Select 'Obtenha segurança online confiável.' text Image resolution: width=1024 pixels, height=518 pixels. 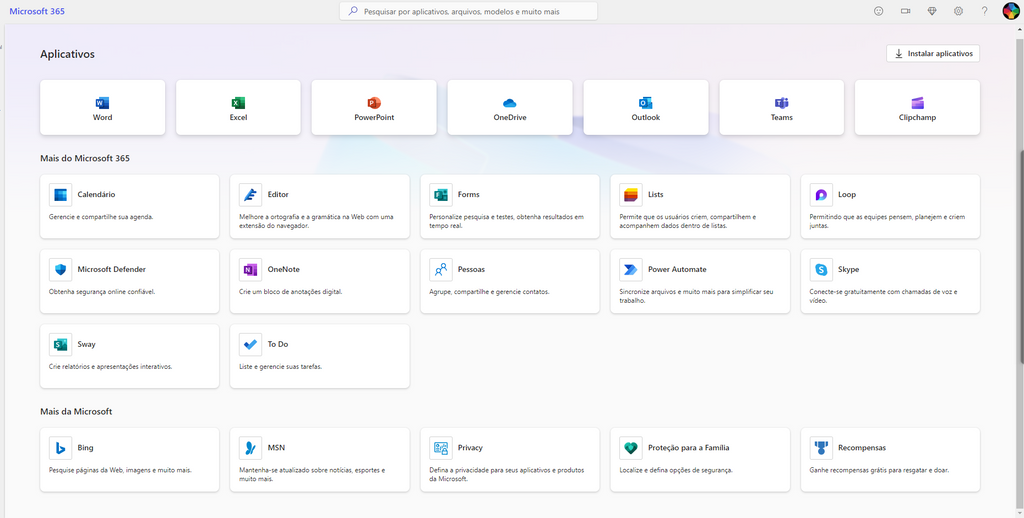pyautogui.click(x=103, y=292)
